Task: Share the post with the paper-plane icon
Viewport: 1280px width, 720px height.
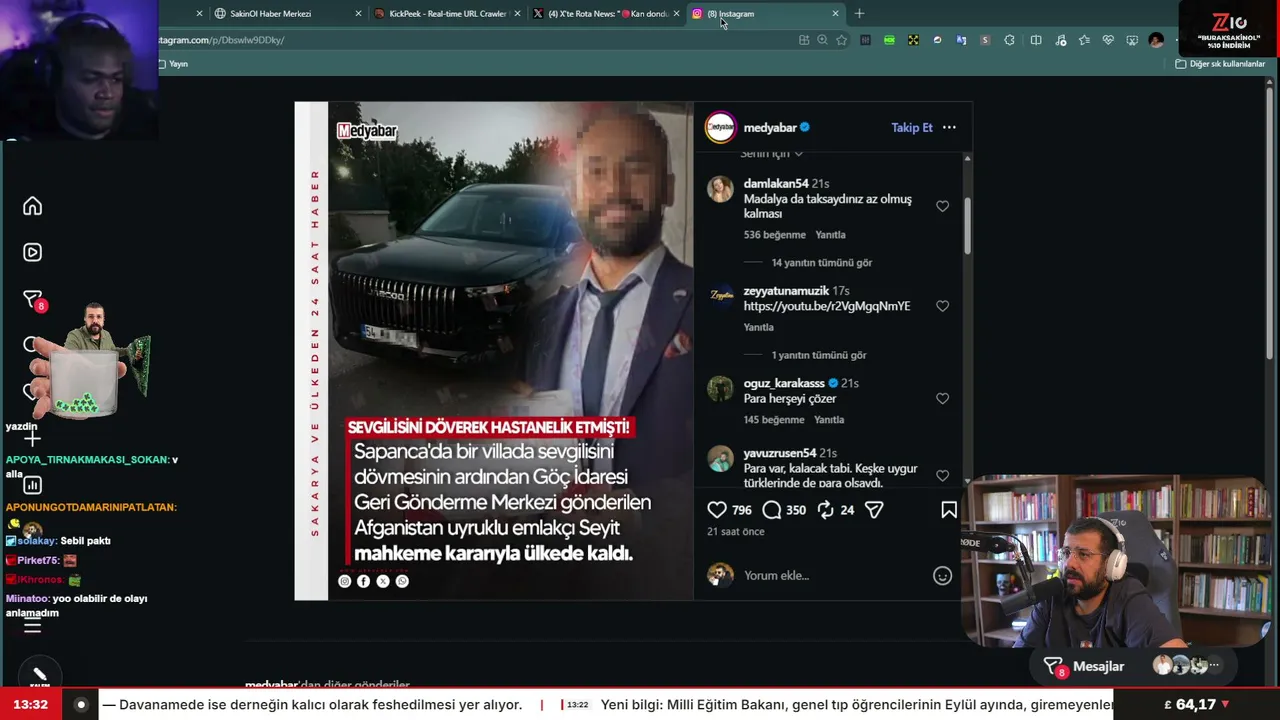Action: (874, 510)
